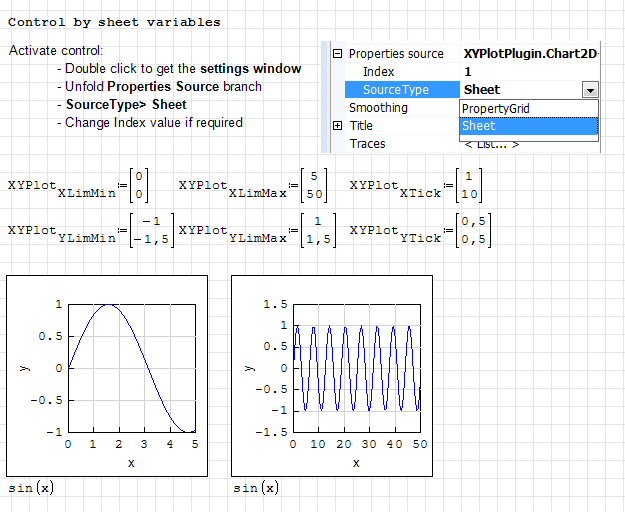Expand the Title property branch

click(x=337, y=126)
